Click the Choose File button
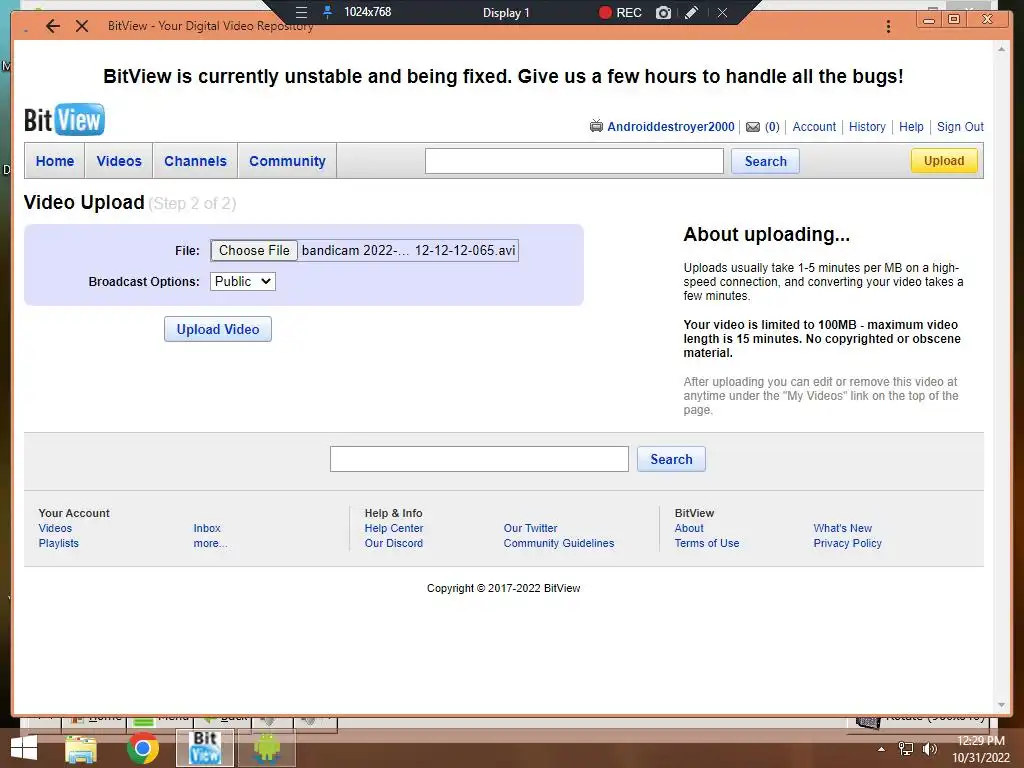The height and width of the screenshot is (768, 1024). click(x=254, y=250)
